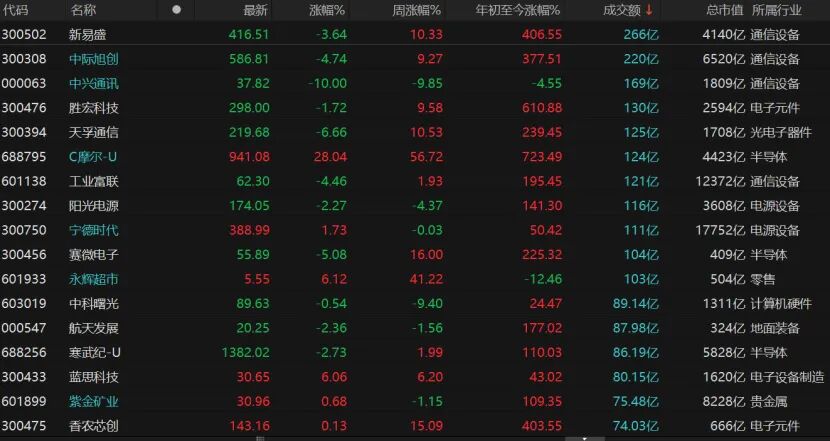Sort by the 周涨幅% column header
The width and height of the screenshot is (830, 441).
click(417, 10)
